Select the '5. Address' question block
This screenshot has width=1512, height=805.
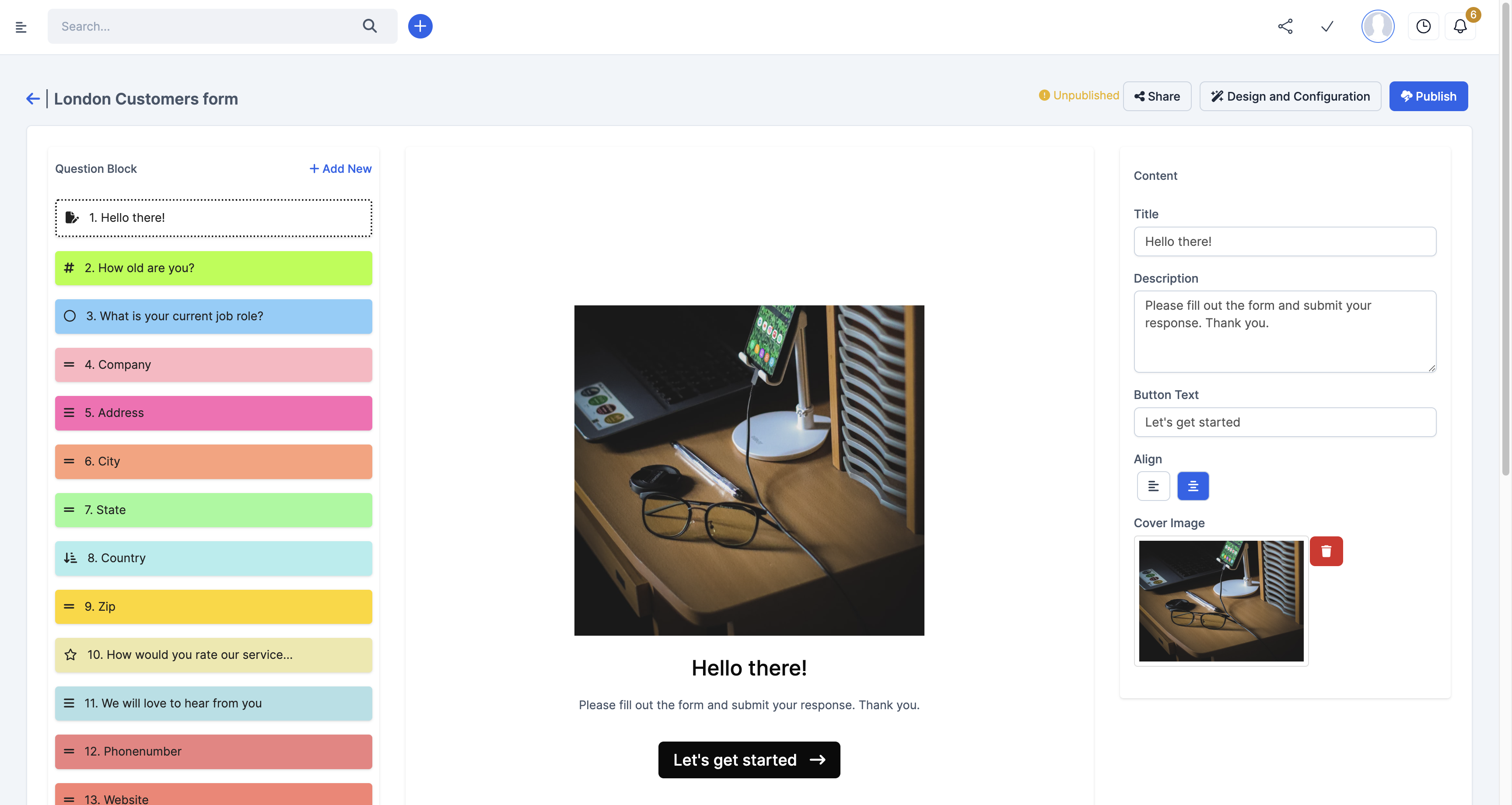pos(213,413)
